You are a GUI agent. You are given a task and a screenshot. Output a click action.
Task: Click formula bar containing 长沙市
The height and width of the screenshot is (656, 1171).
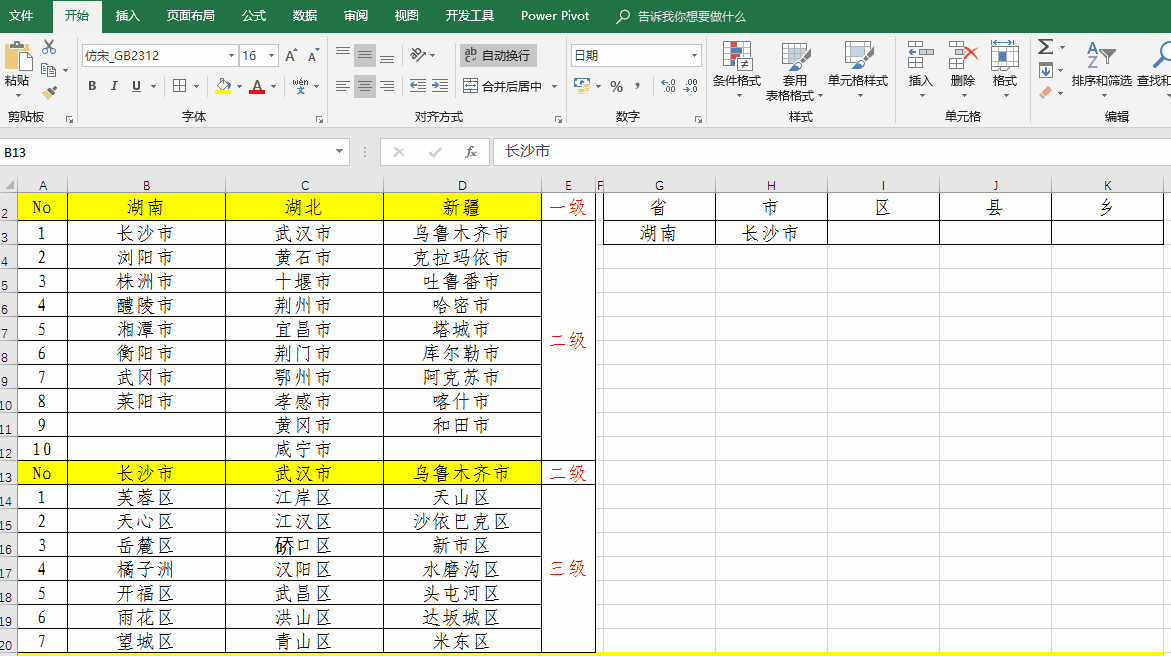[x=832, y=152]
